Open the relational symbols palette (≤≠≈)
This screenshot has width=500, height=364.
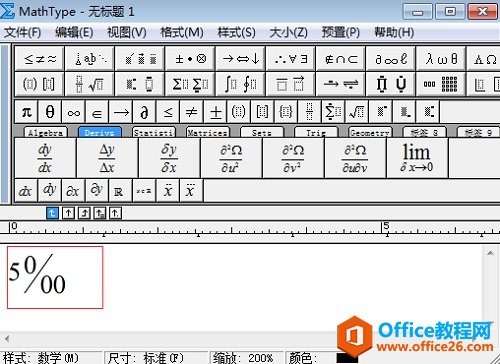click(40, 59)
